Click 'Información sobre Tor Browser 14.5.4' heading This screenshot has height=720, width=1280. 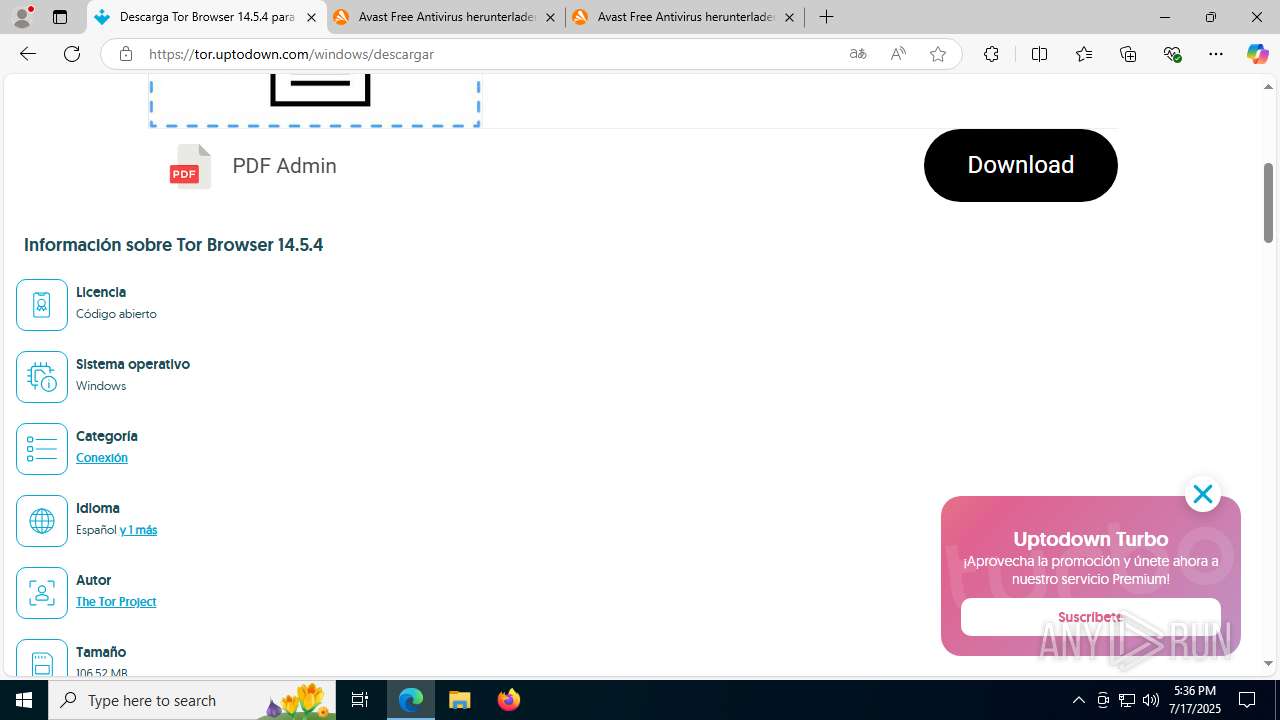coord(173,245)
